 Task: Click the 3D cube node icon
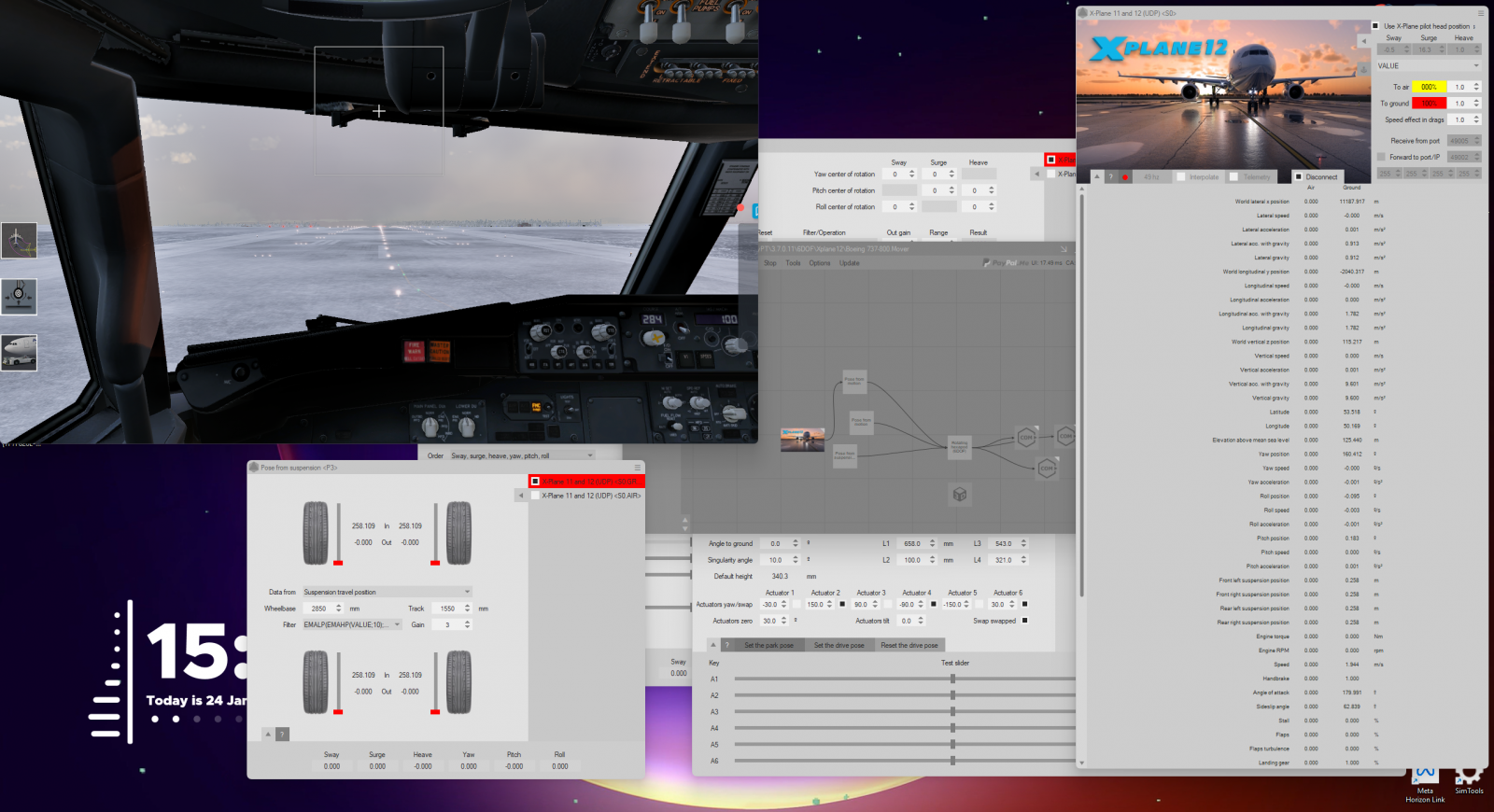[x=959, y=495]
